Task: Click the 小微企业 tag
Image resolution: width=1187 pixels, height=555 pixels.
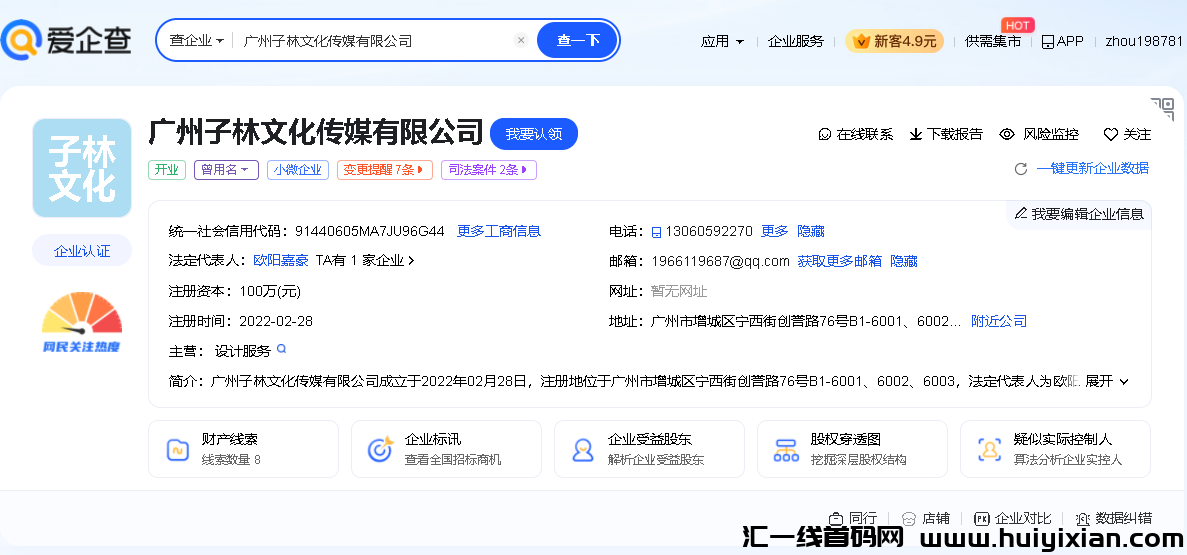Action: pyautogui.click(x=298, y=170)
